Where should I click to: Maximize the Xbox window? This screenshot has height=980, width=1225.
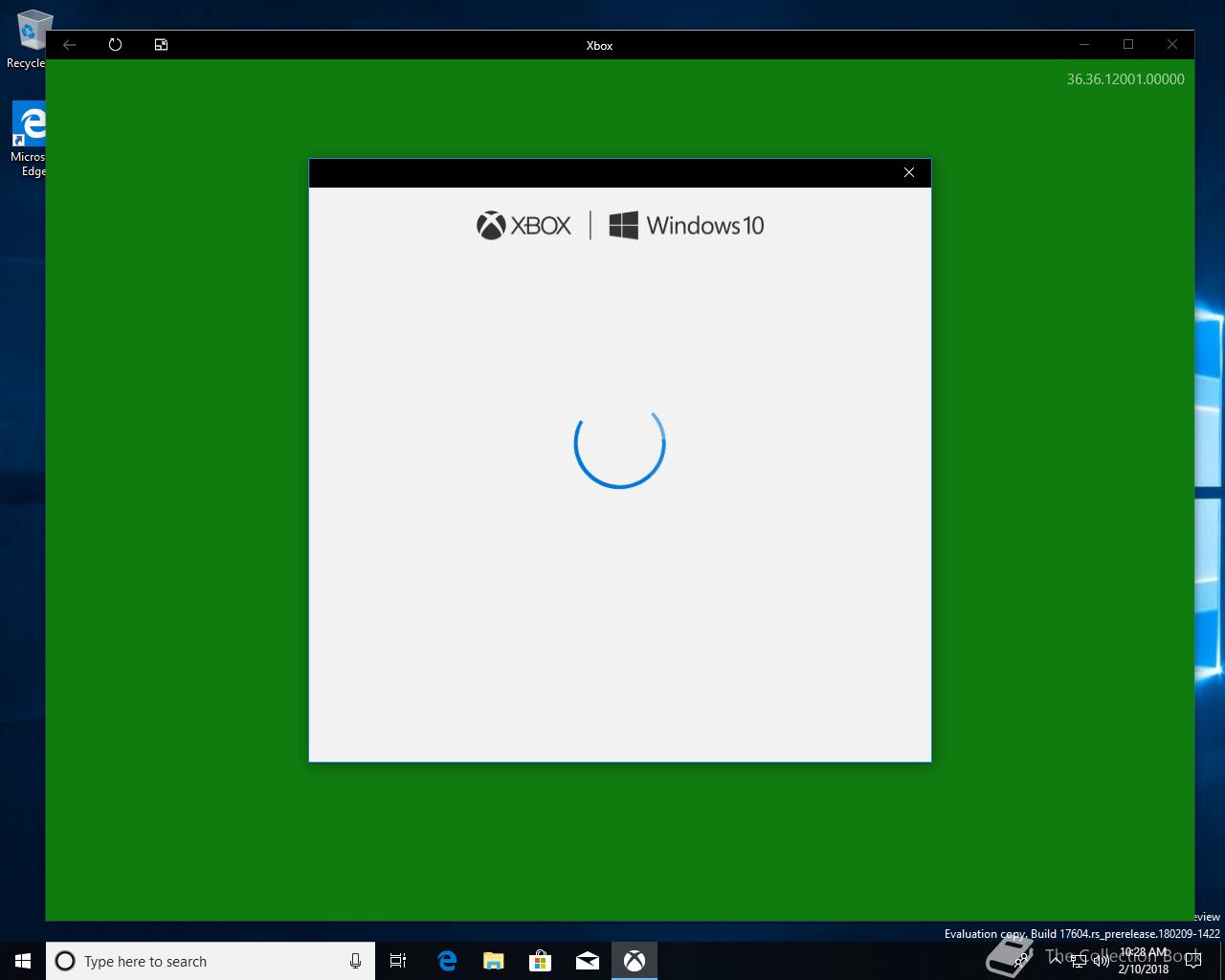1128,45
